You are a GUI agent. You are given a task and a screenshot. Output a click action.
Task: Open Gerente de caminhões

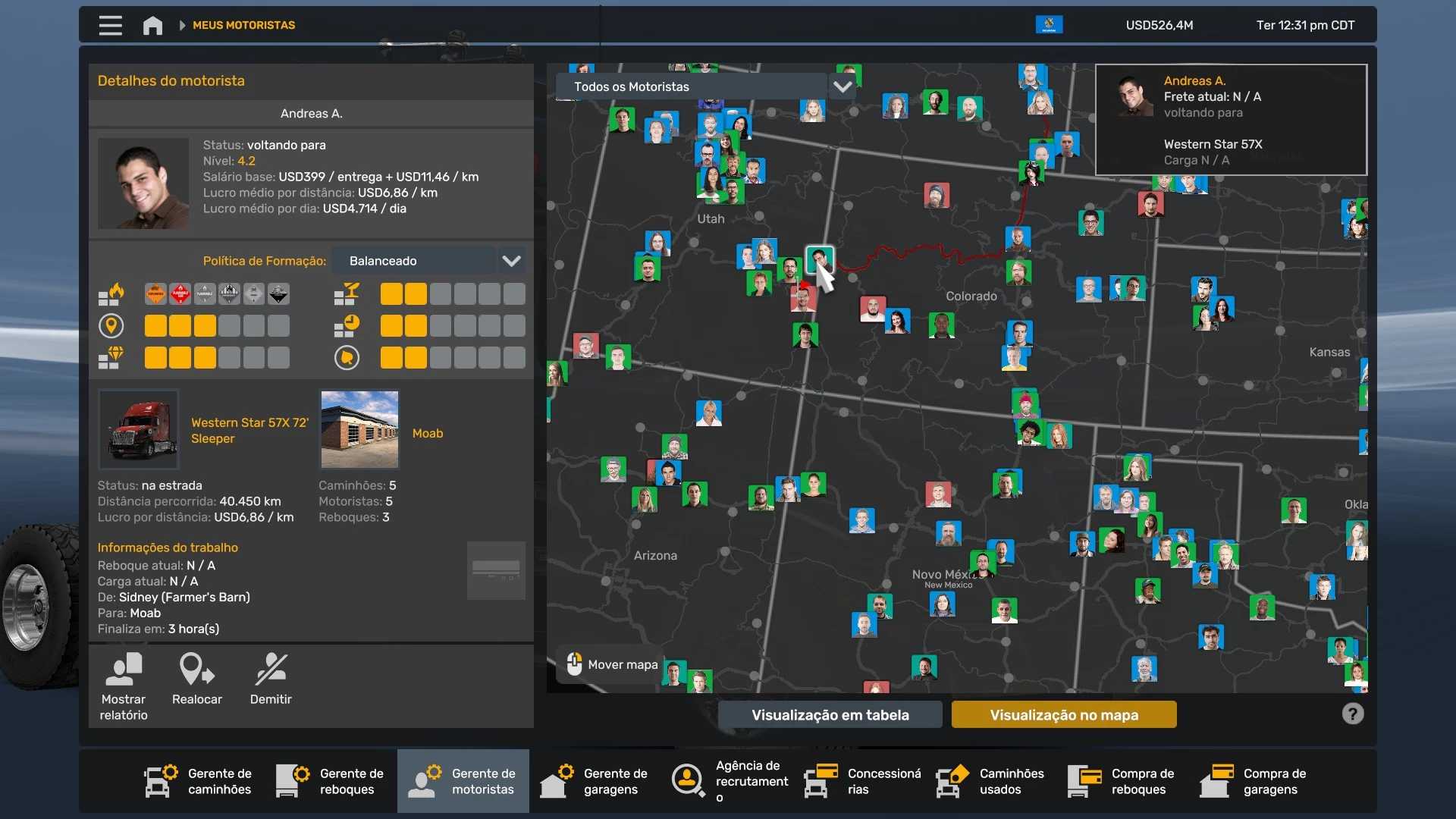click(199, 781)
